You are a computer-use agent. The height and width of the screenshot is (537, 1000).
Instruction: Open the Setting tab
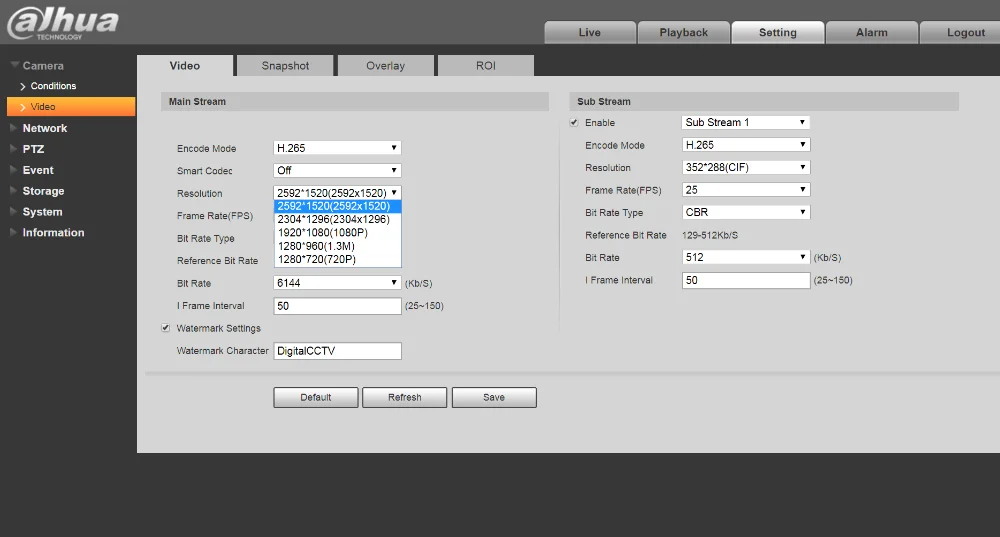tap(777, 33)
